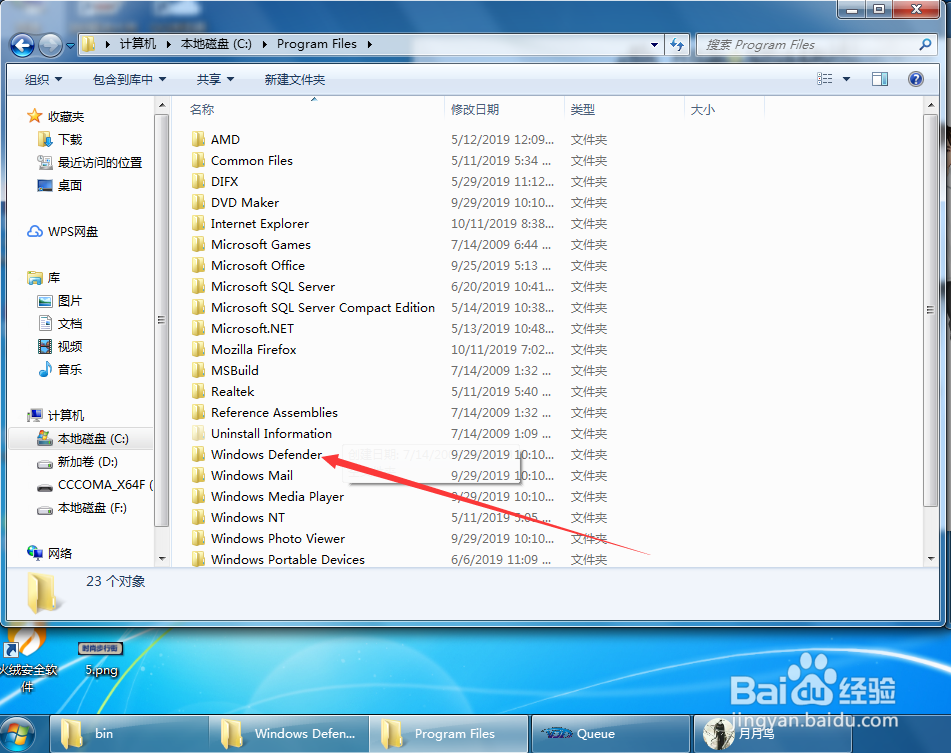This screenshot has width=951, height=753.
Task: Open the 组织 menu
Action: point(44,79)
